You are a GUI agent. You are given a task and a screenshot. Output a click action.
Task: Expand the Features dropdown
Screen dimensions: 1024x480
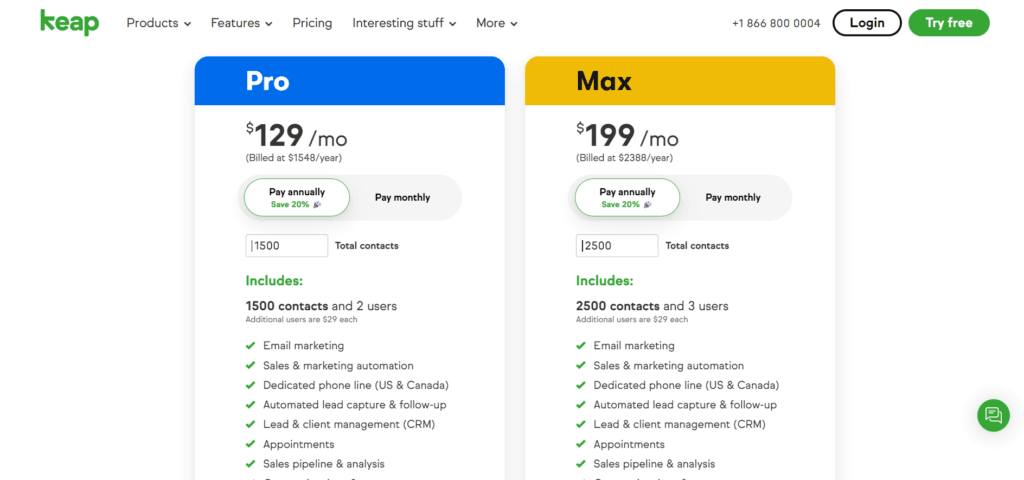(242, 23)
